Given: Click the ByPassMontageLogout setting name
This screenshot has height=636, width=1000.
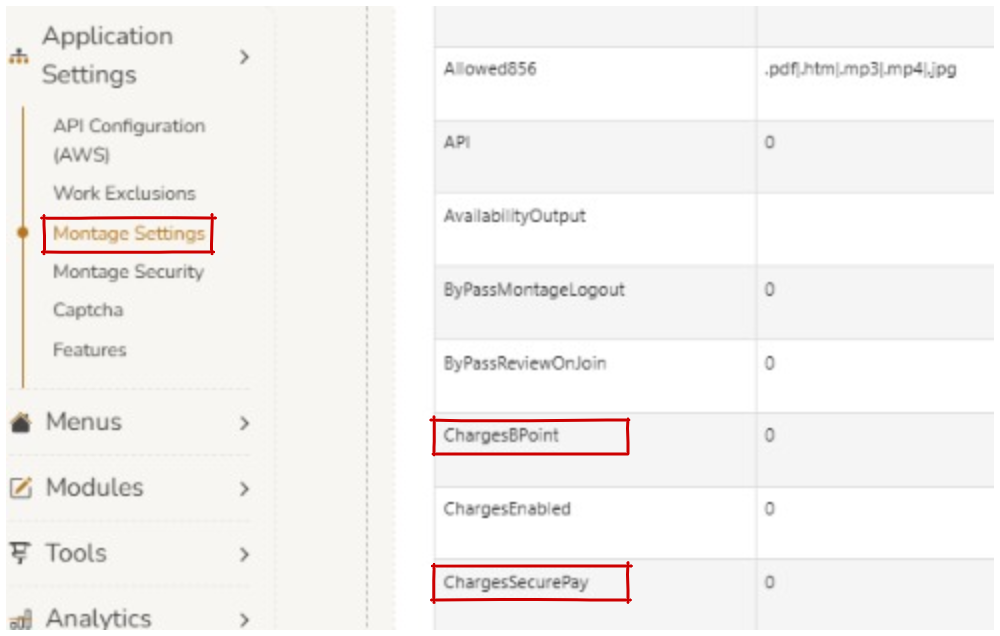Looking at the screenshot, I should tap(534, 290).
